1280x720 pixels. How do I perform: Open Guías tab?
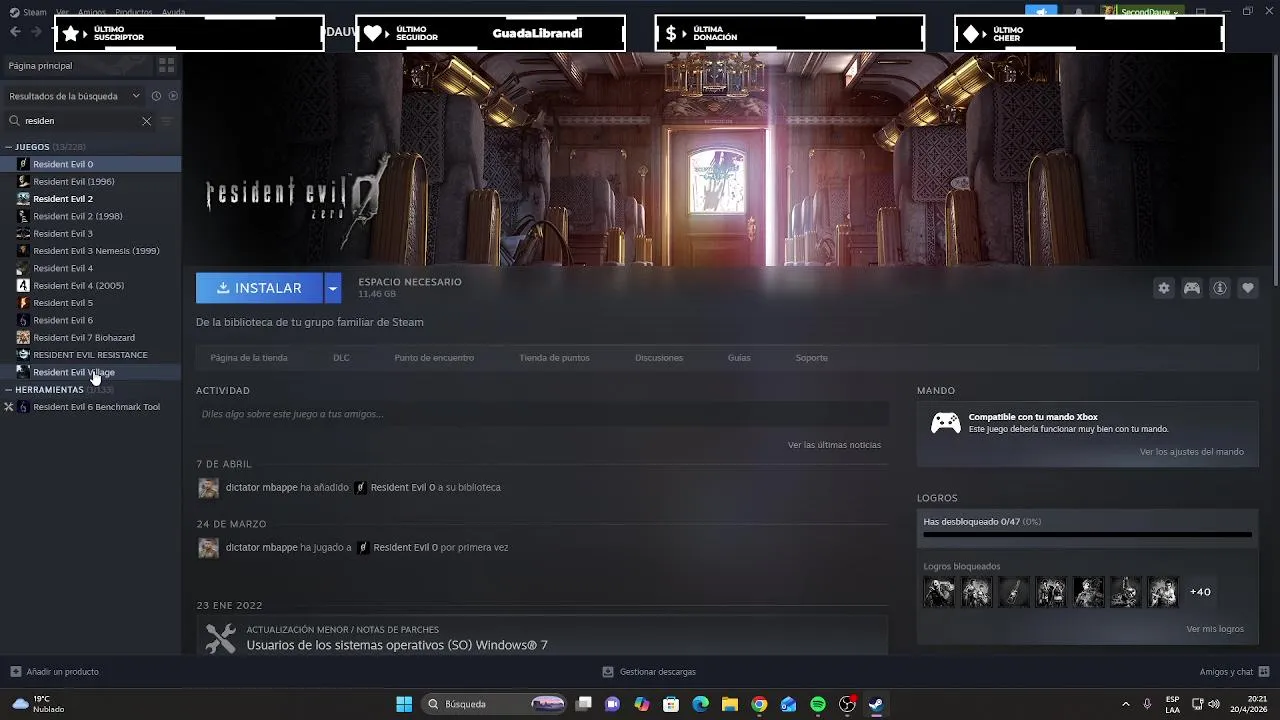pos(739,358)
